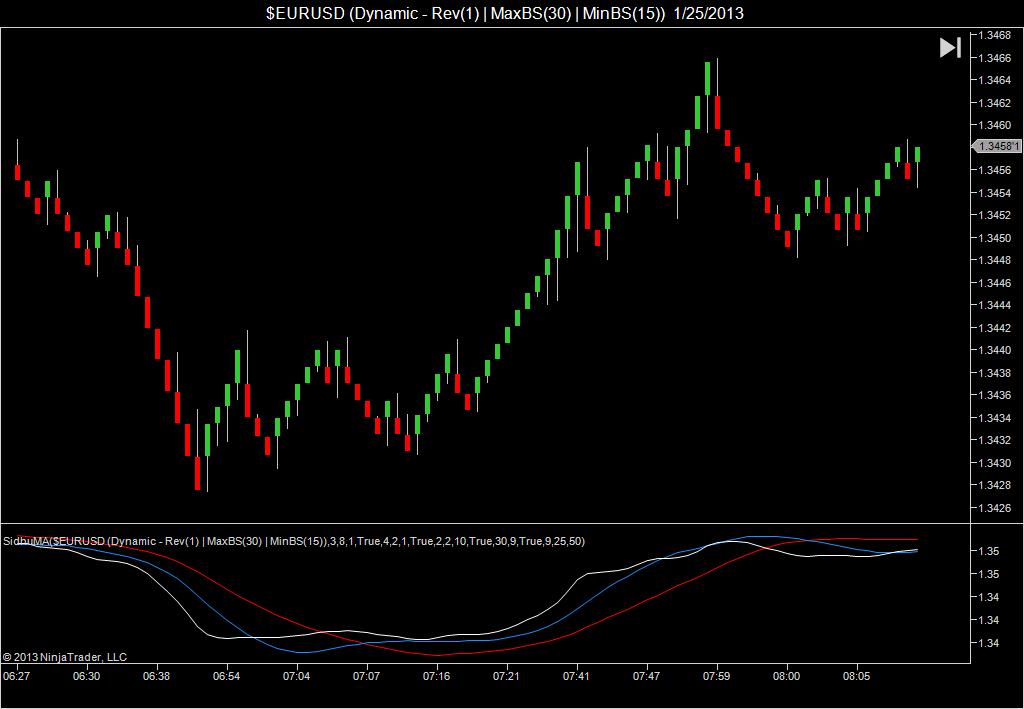Click price axis label 1.3428
The height and width of the screenshot is (709, 1024).
pos(995,485)
